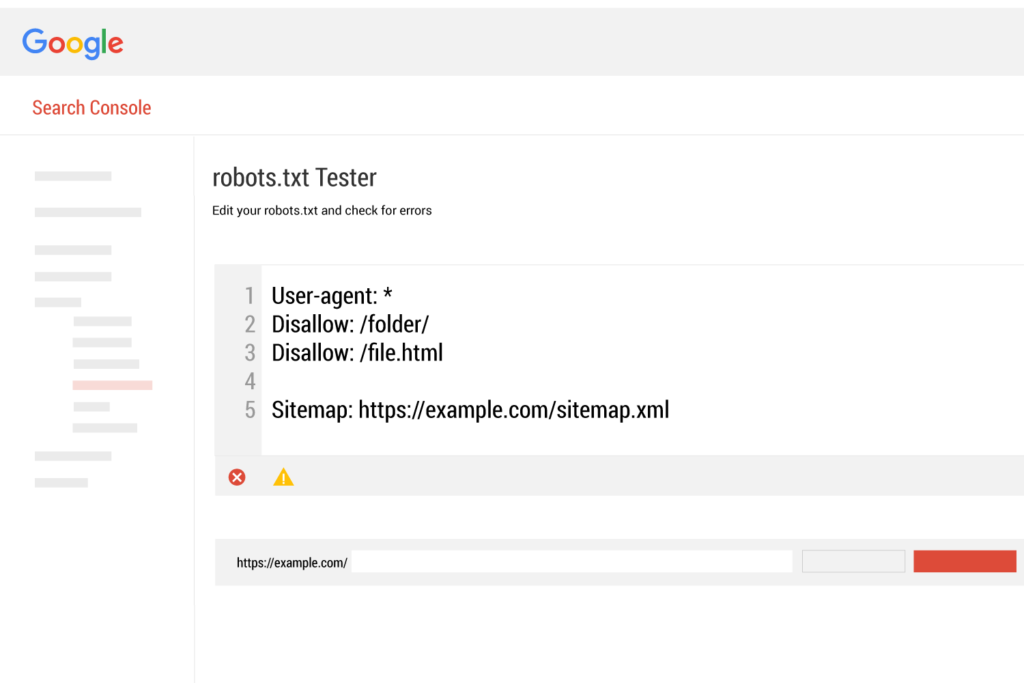Click the https://example.com/ domain label
1024x683 pixels.
click(x=291, y=562)
